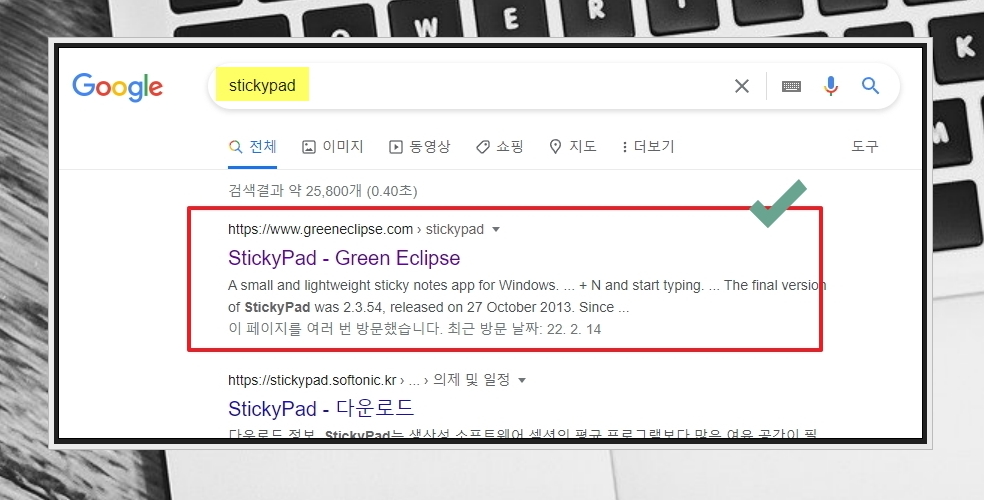Open the 쇼핑 tab

pos(500,147)
